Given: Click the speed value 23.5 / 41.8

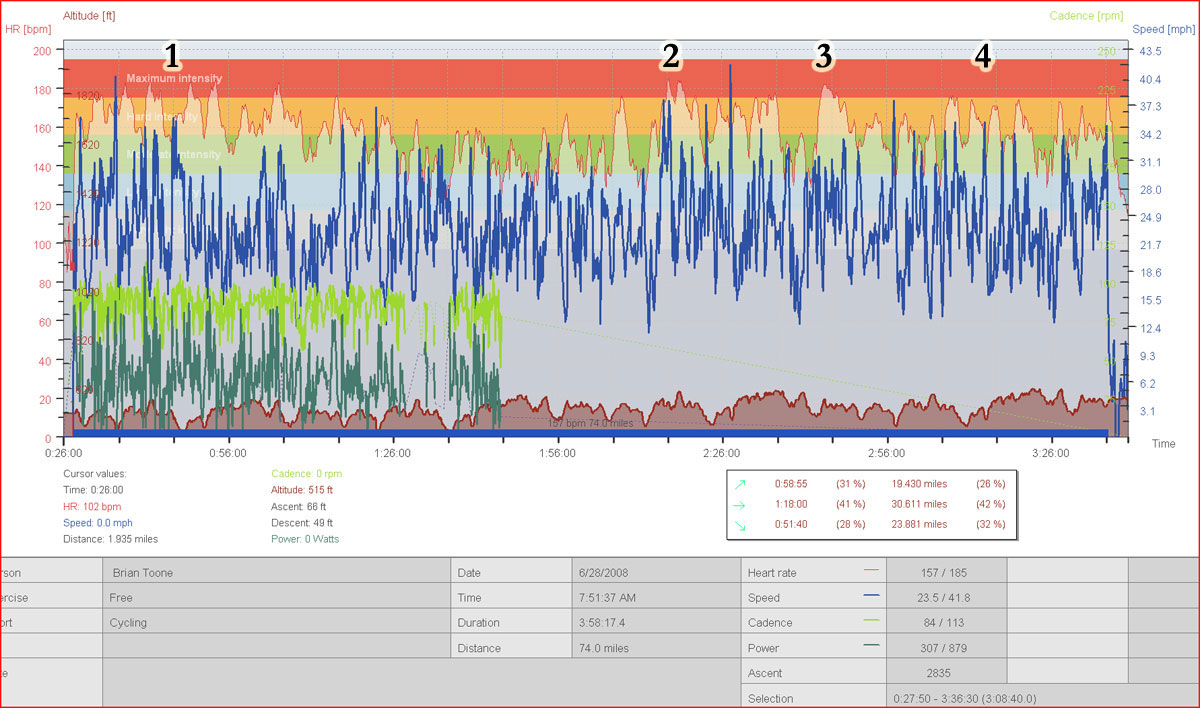Looking at the screenshot, I should click(x=945, y=598).
